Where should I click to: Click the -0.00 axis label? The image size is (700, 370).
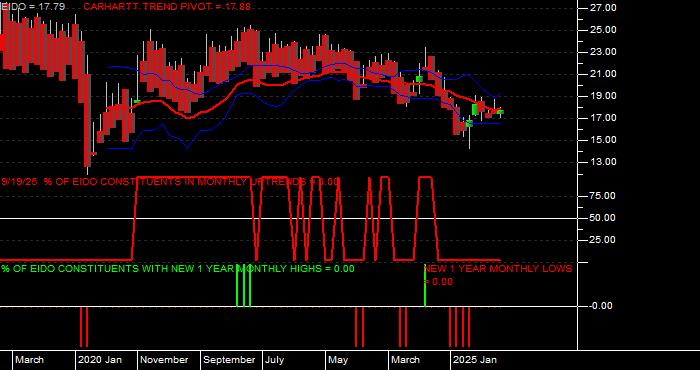(x=600, y=306)
